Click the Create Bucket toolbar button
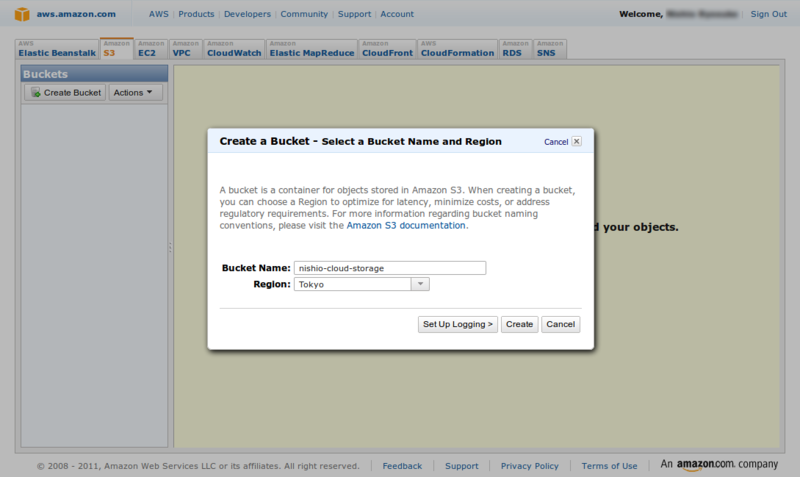Viewport: 800px width, 477px height. 65,92
